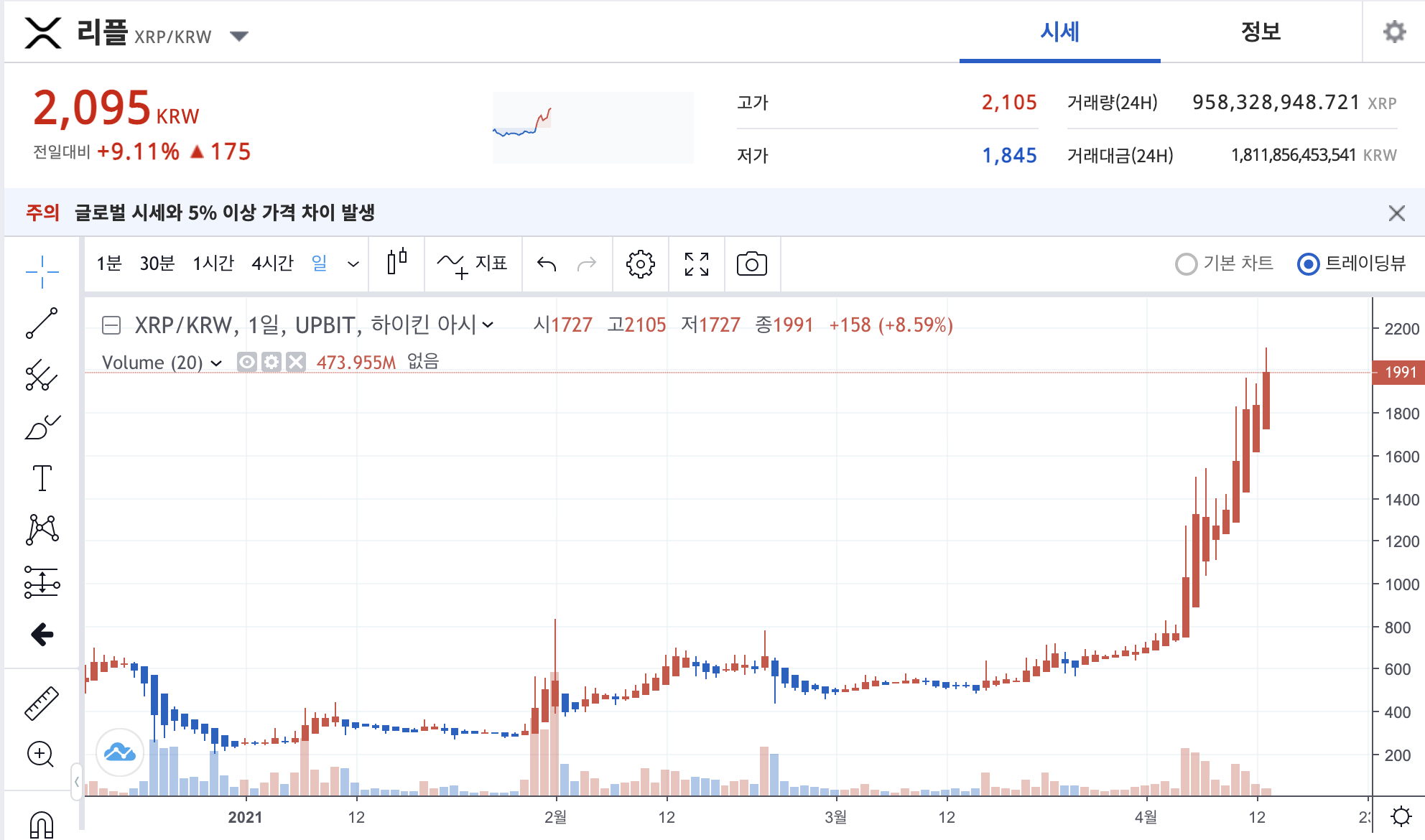Select the 트레이딩뷰 radio button
This screenshot has height=840, width=1425.
[x=1309, y=264]
